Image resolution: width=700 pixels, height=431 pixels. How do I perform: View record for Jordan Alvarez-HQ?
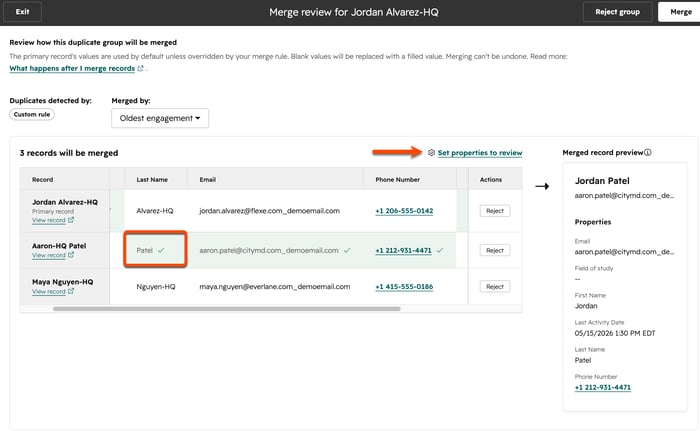[49, 220]
